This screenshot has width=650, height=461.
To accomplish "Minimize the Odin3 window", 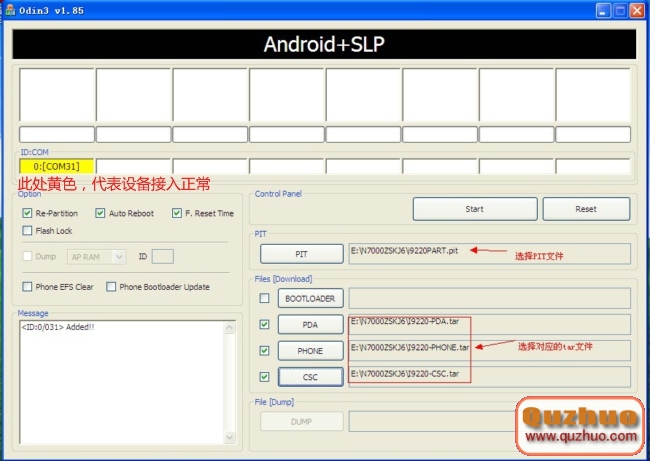I will coord(603,11).
